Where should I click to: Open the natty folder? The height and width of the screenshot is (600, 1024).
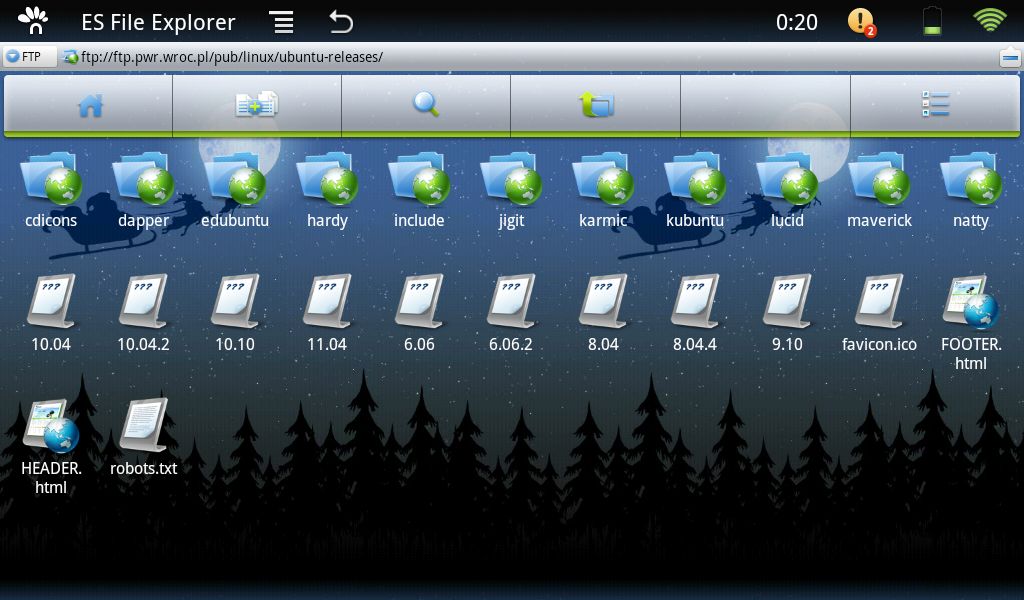[971, 190]
